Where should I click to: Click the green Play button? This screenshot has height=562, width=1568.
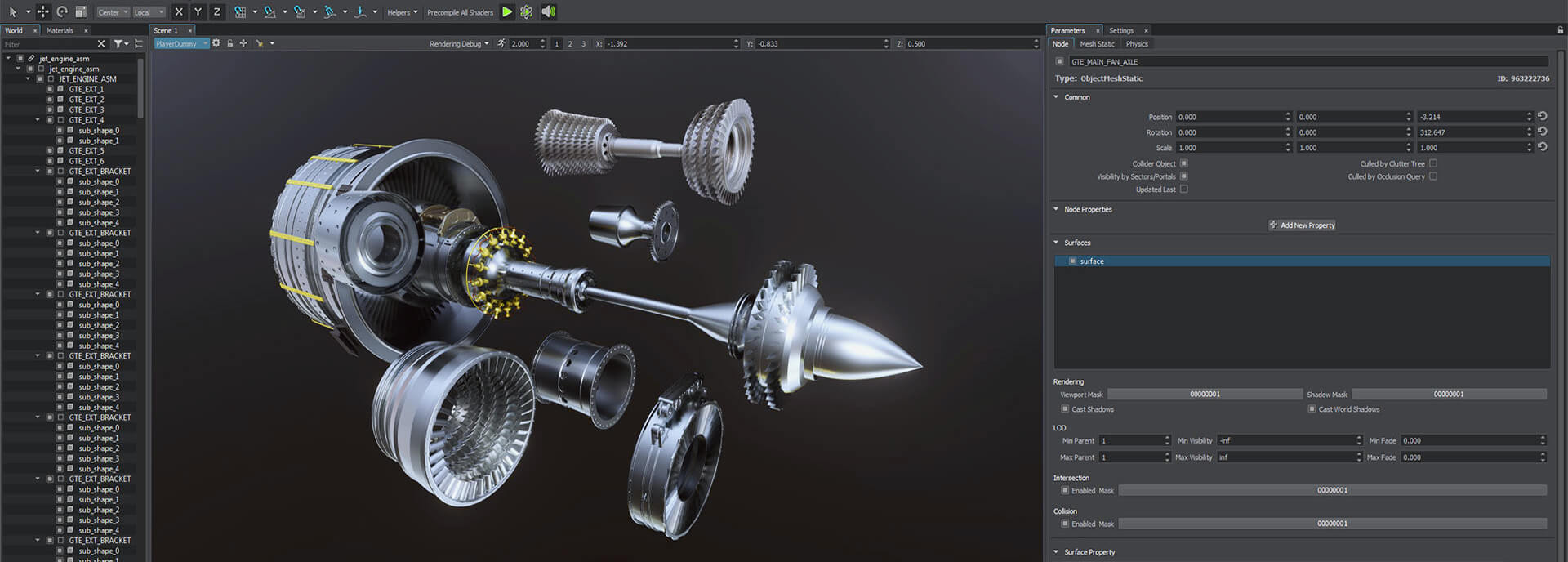click(507, 11)
